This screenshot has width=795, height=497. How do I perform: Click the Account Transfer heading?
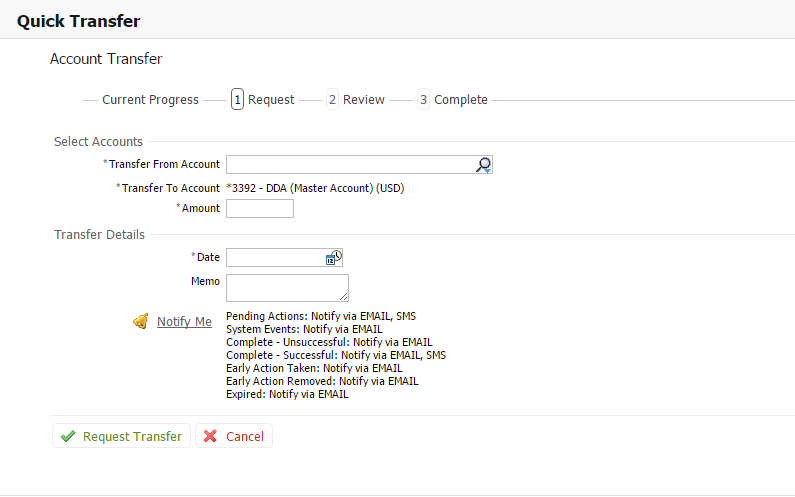point(106,59)
